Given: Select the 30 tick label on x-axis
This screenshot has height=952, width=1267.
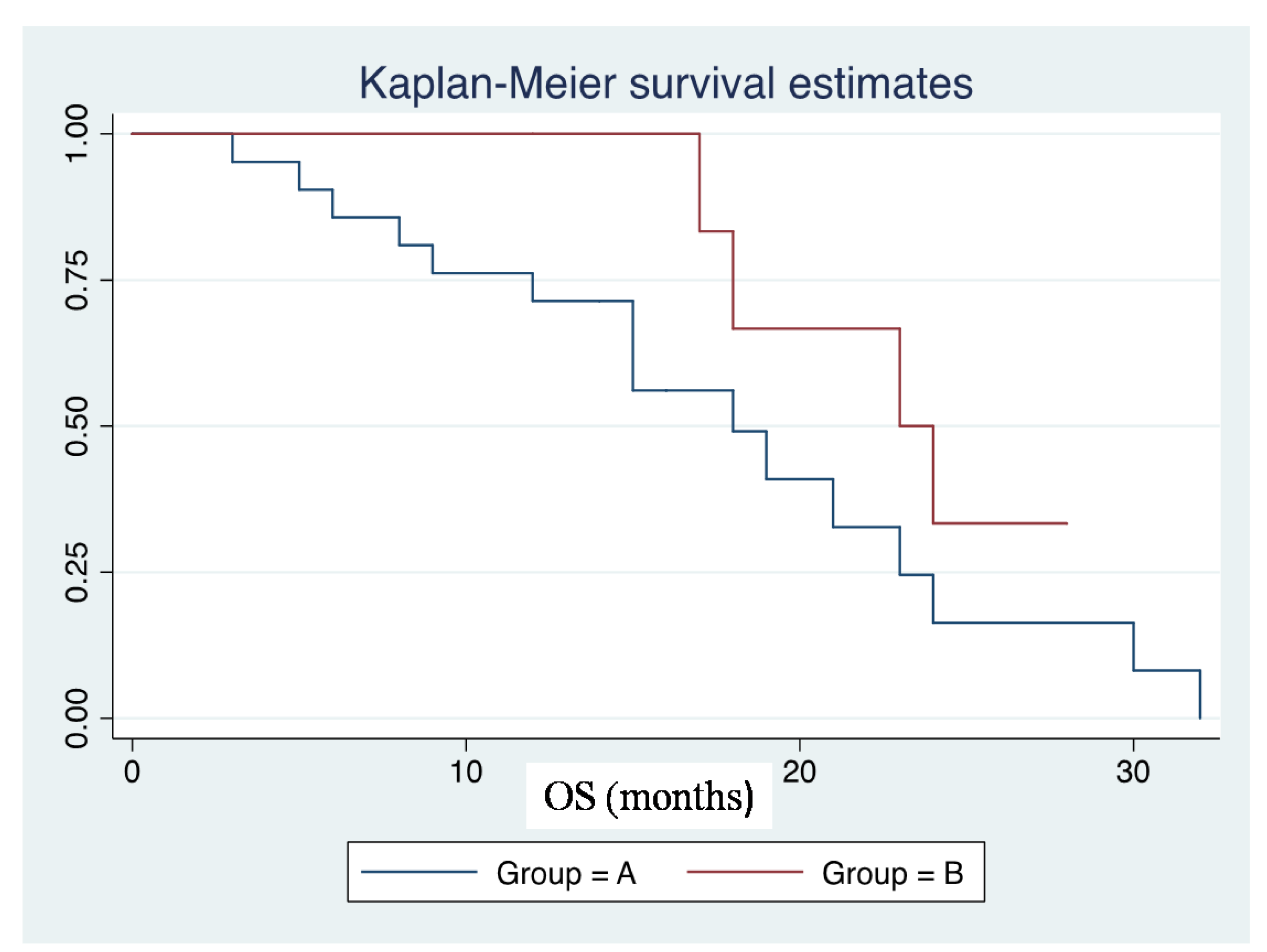Looking at the screenshot, I should (x=1133, y=772).
